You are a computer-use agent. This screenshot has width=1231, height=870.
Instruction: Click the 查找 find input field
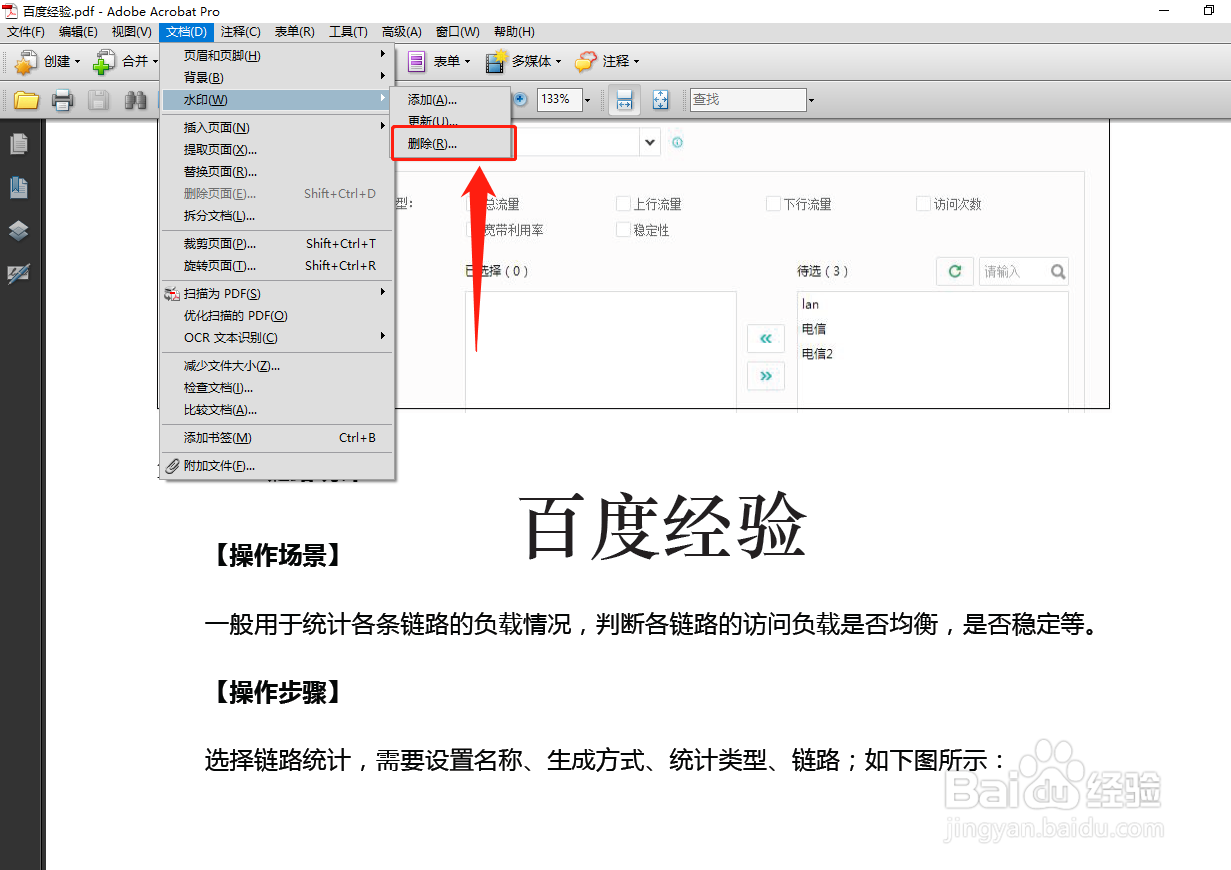point(747,100)
